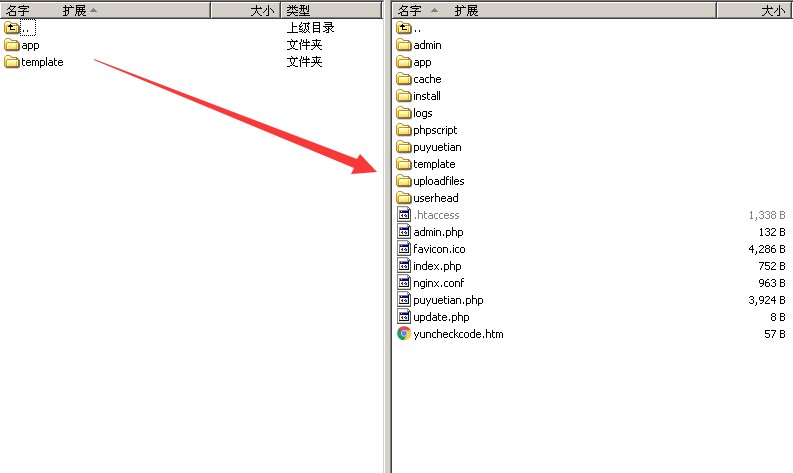Click the logs folder icon

point(404,113)
